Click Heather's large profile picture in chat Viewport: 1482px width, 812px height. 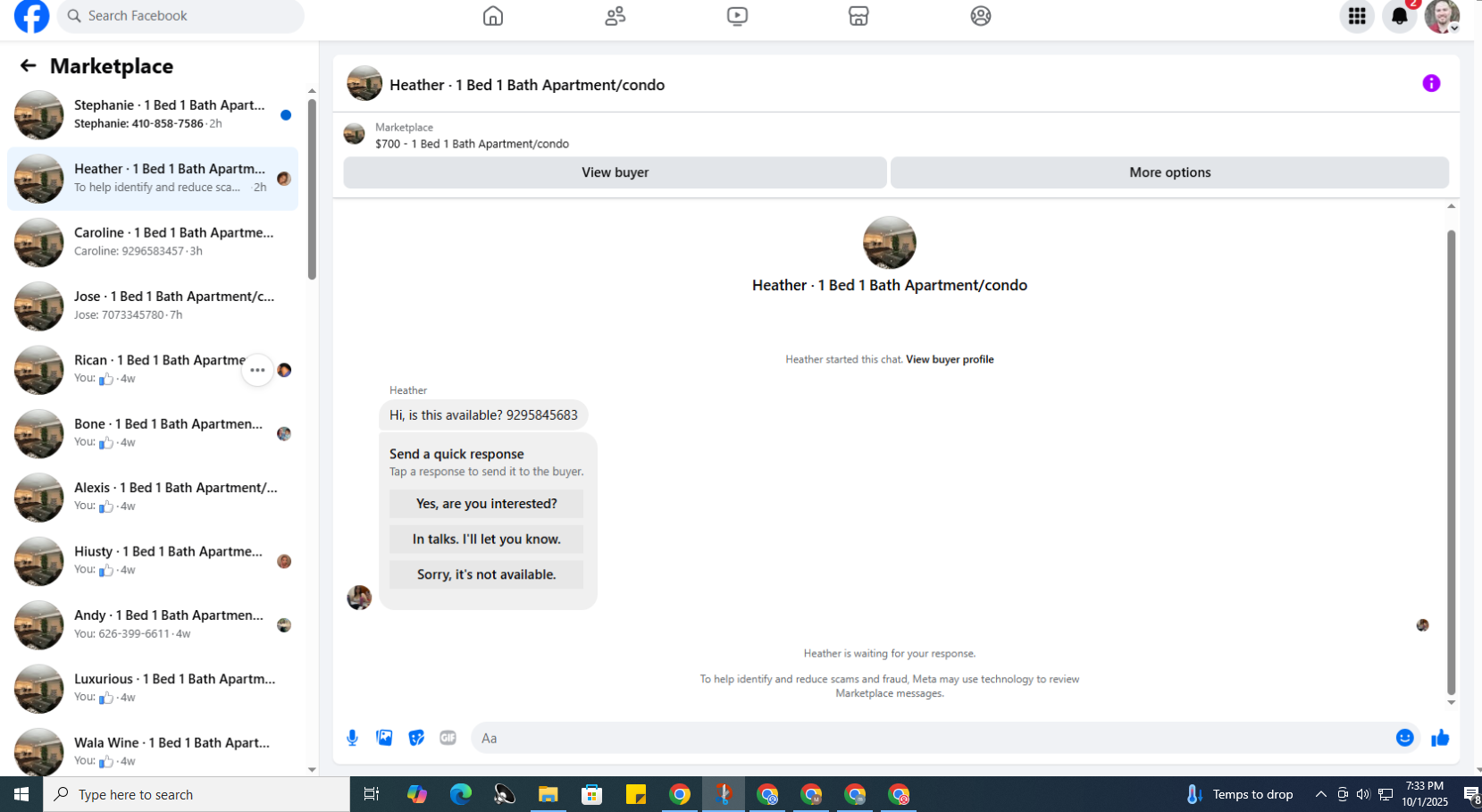890,242
